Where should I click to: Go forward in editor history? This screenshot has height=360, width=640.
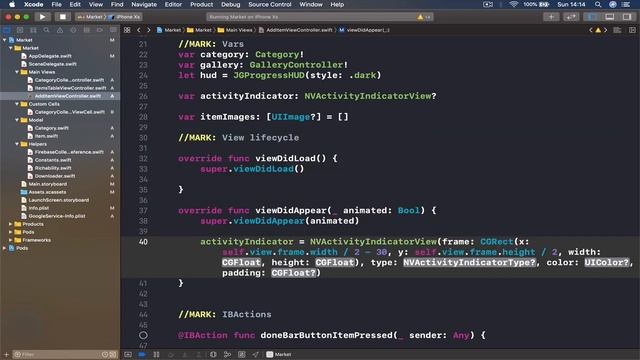pos(149,30)
